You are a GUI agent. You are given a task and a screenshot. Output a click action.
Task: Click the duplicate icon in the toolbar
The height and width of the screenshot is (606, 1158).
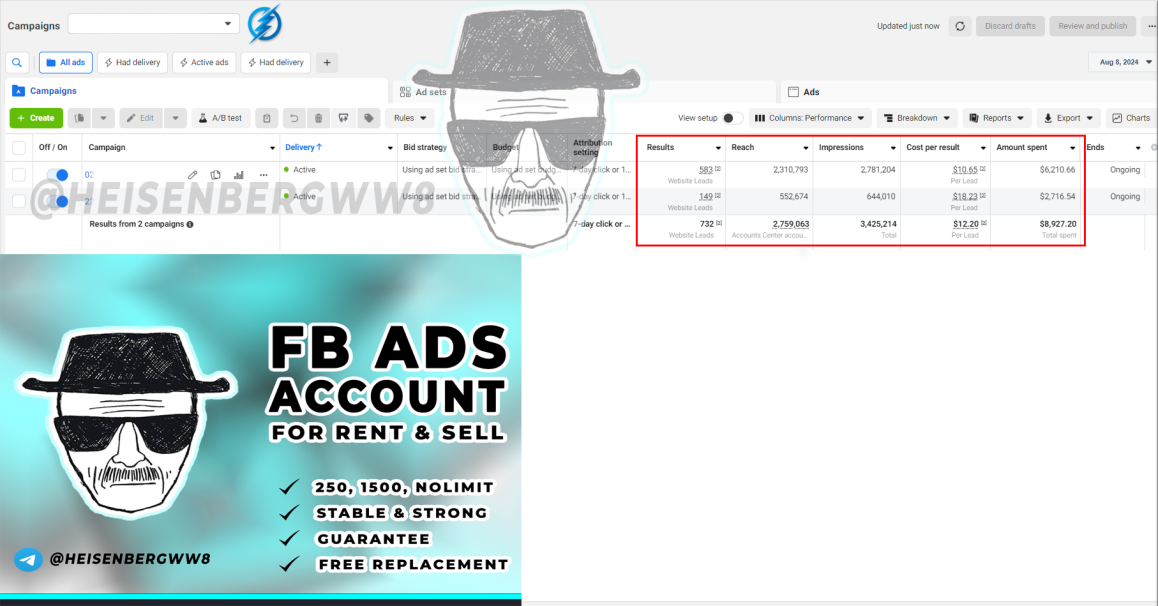coord(80,118)
